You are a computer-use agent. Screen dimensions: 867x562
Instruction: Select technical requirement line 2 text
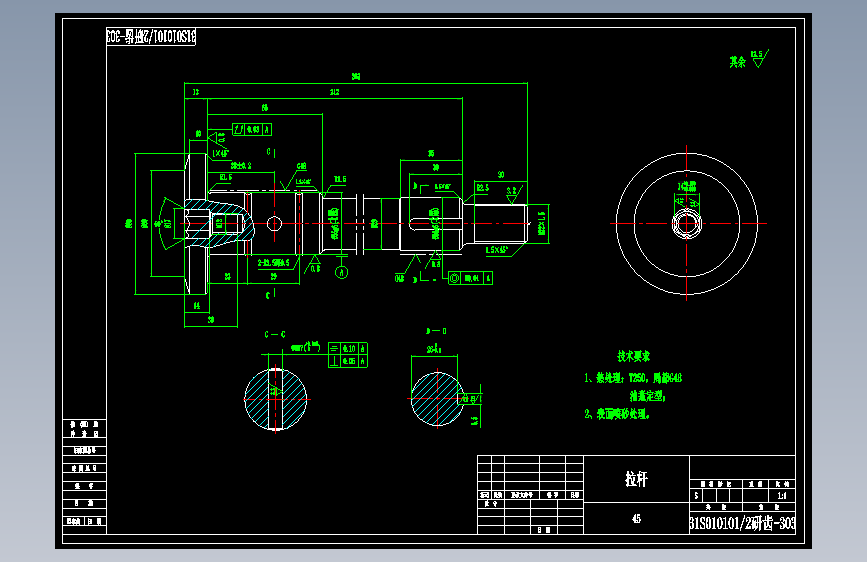(x=617, y=414)
